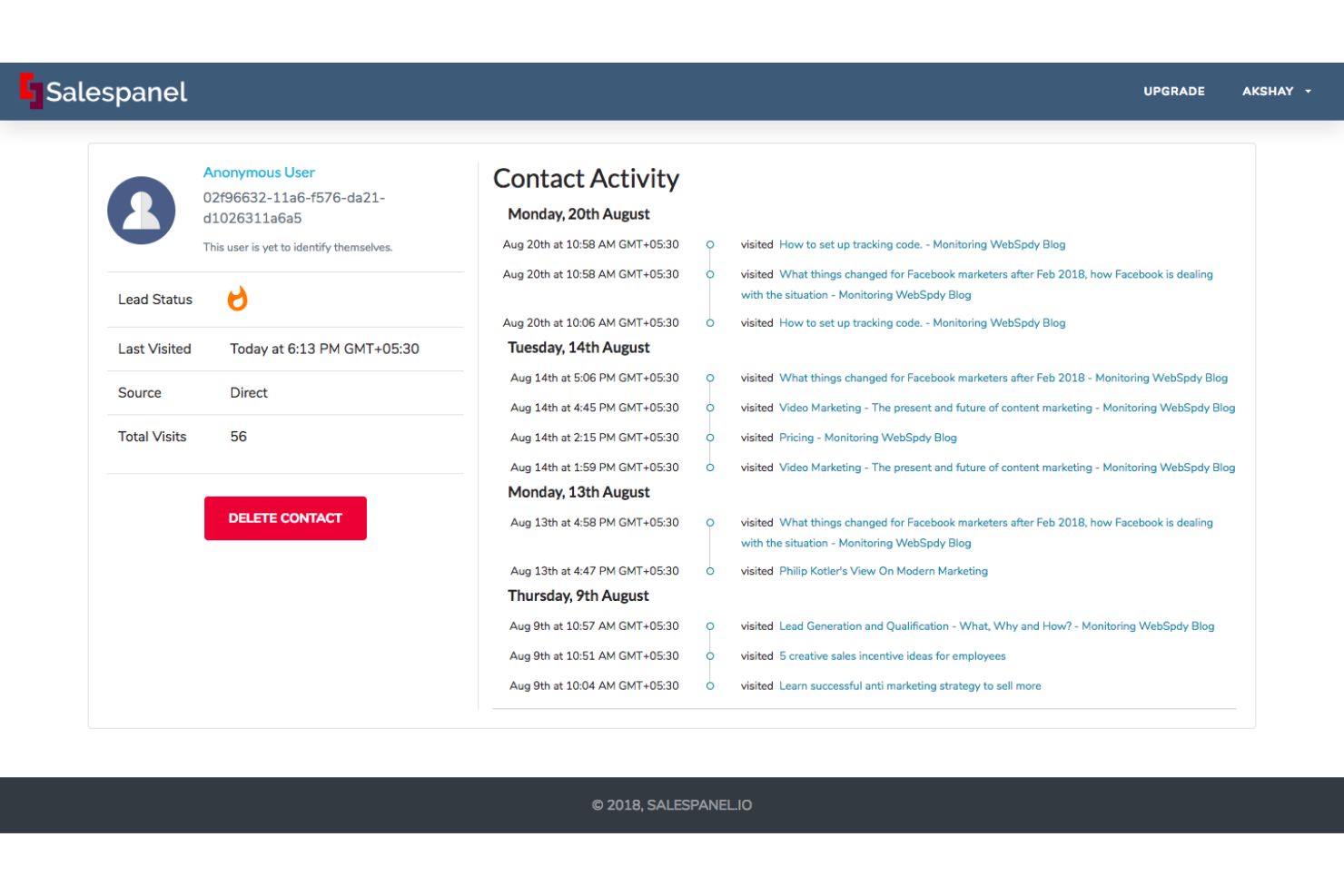Open the Video Marketing link visited at 1:59 PM

pyautogui.click(x=1007, y=468)
